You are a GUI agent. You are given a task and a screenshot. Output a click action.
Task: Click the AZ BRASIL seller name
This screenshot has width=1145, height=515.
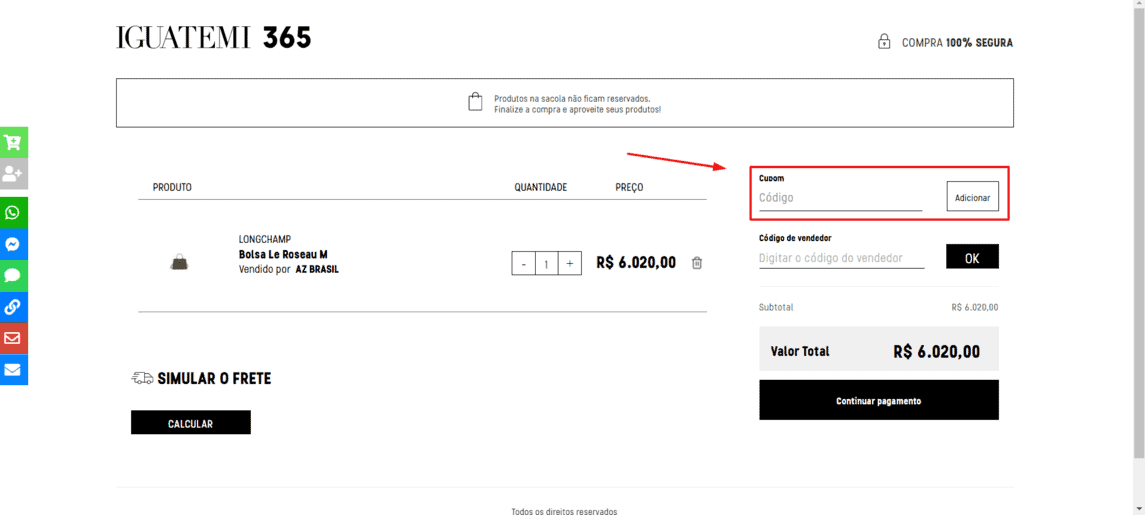[x=317, y=270]
